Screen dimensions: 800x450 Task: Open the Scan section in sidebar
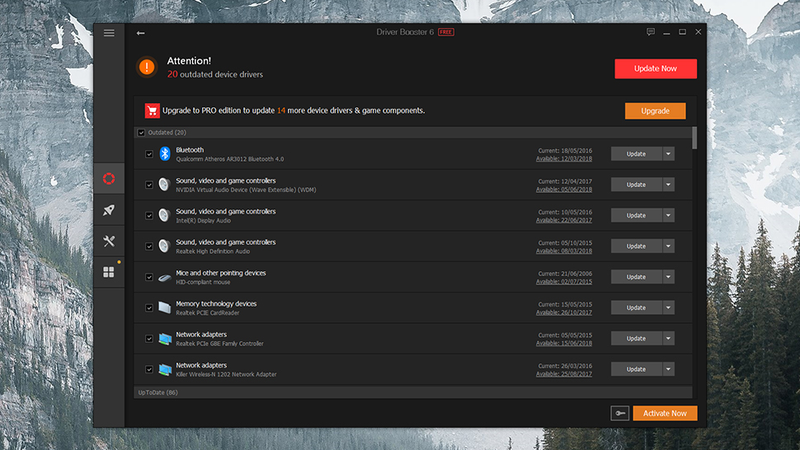[109, 179]
